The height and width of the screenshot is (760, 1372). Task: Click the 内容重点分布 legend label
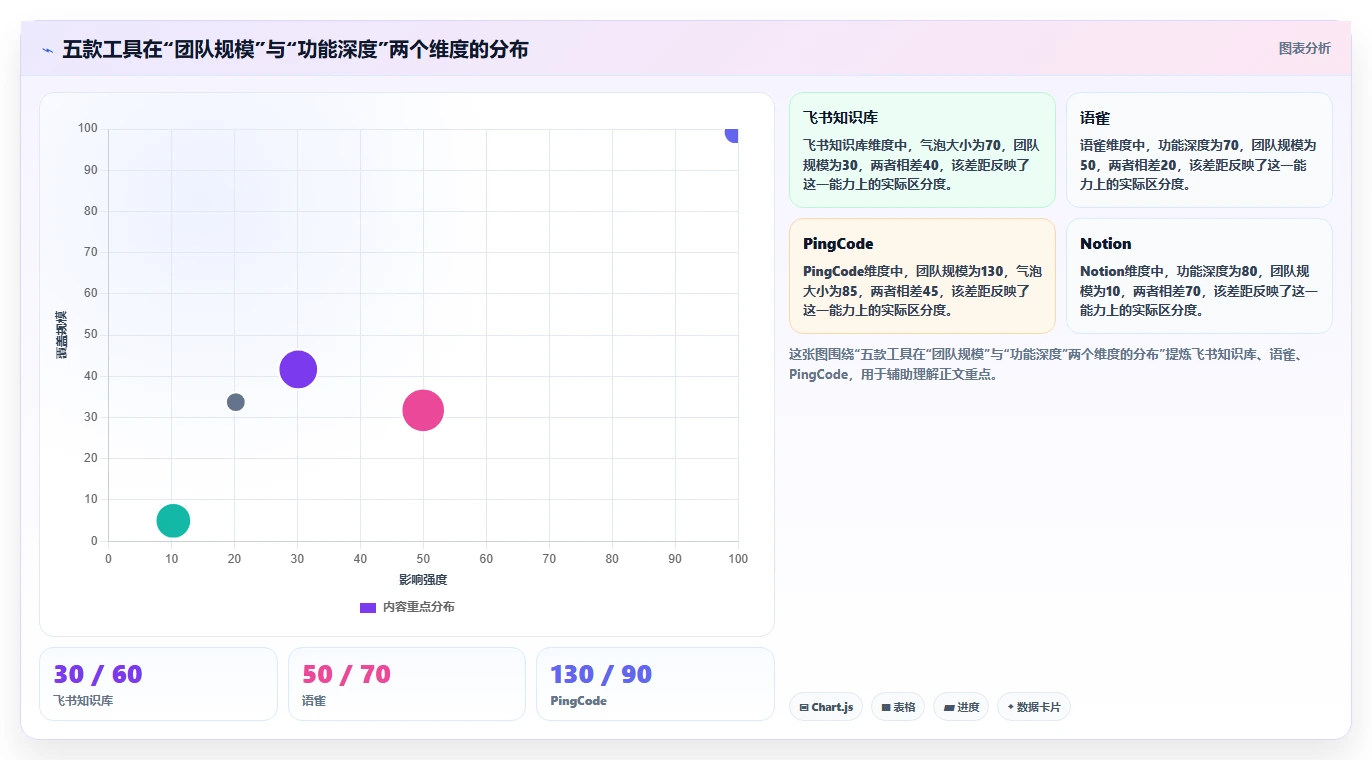click(x=418, y=607)
